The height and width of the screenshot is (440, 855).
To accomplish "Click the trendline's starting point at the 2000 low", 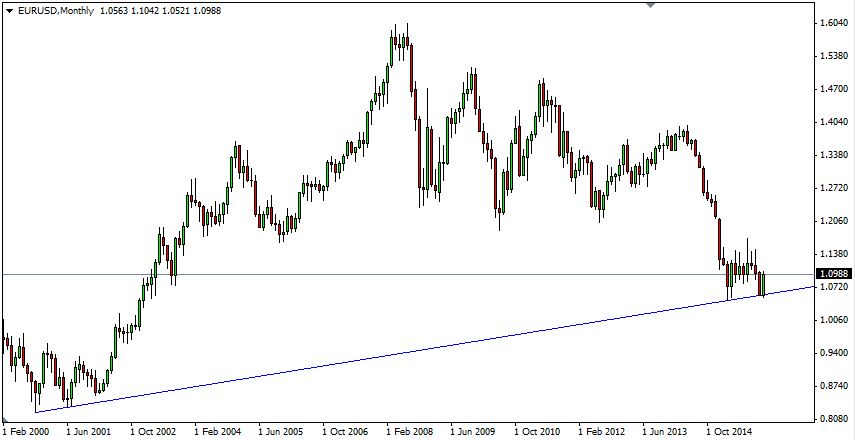I will pos(35,411).
